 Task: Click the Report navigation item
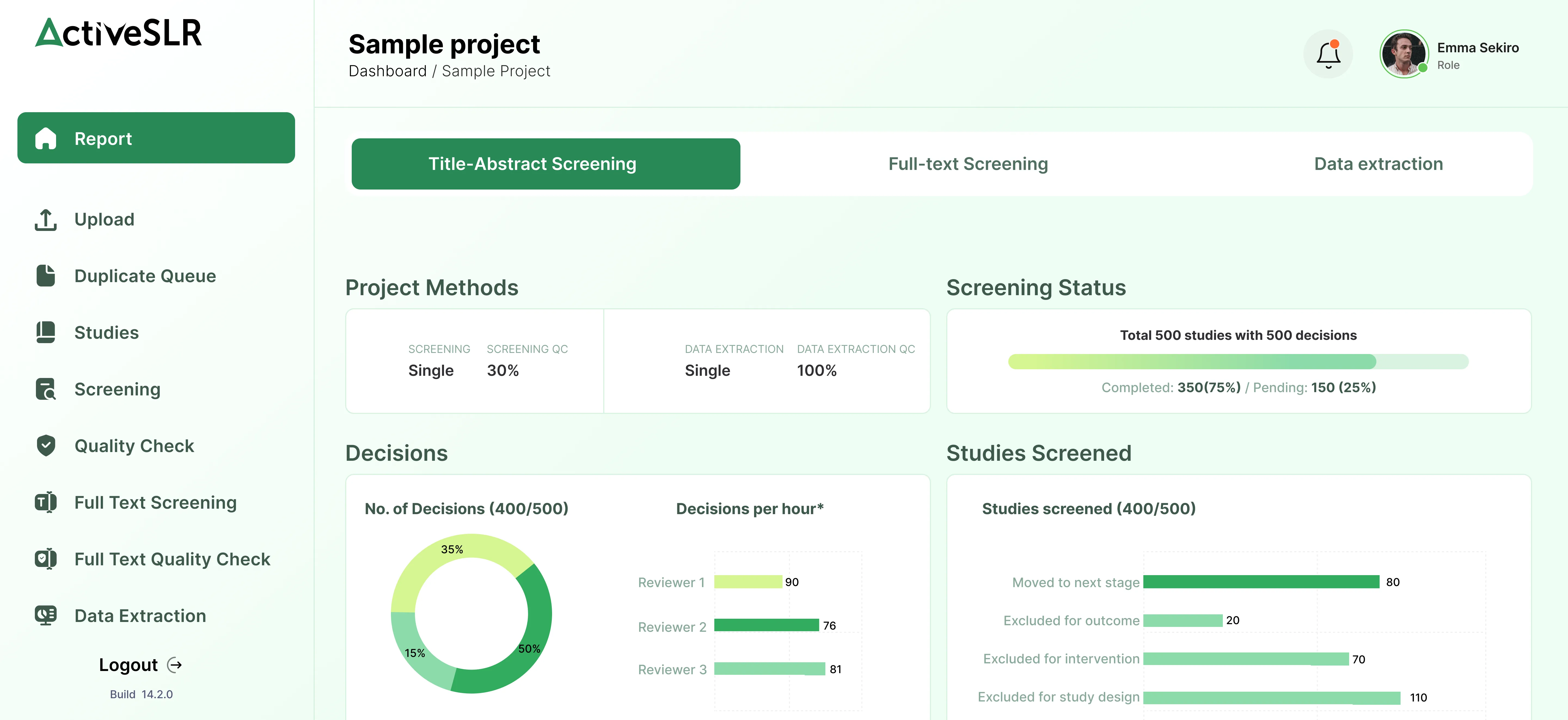156,138
